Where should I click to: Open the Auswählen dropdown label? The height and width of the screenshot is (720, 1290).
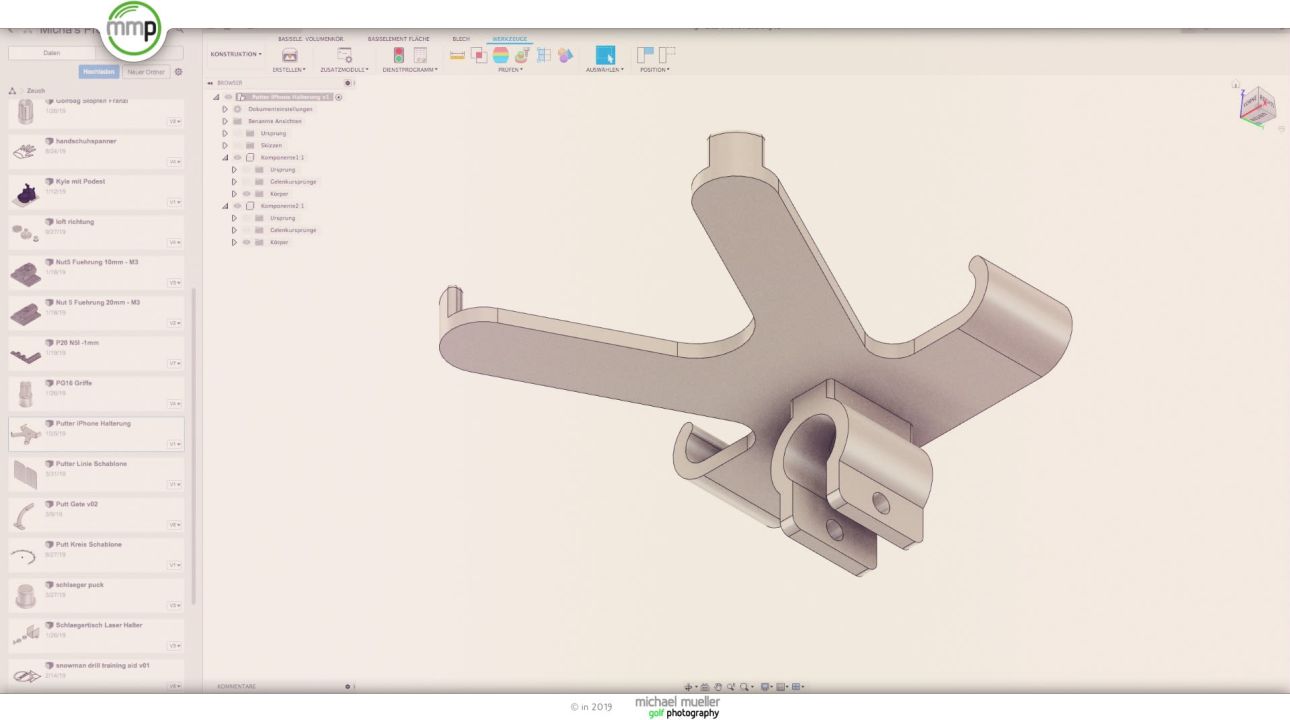click(604, 70)
